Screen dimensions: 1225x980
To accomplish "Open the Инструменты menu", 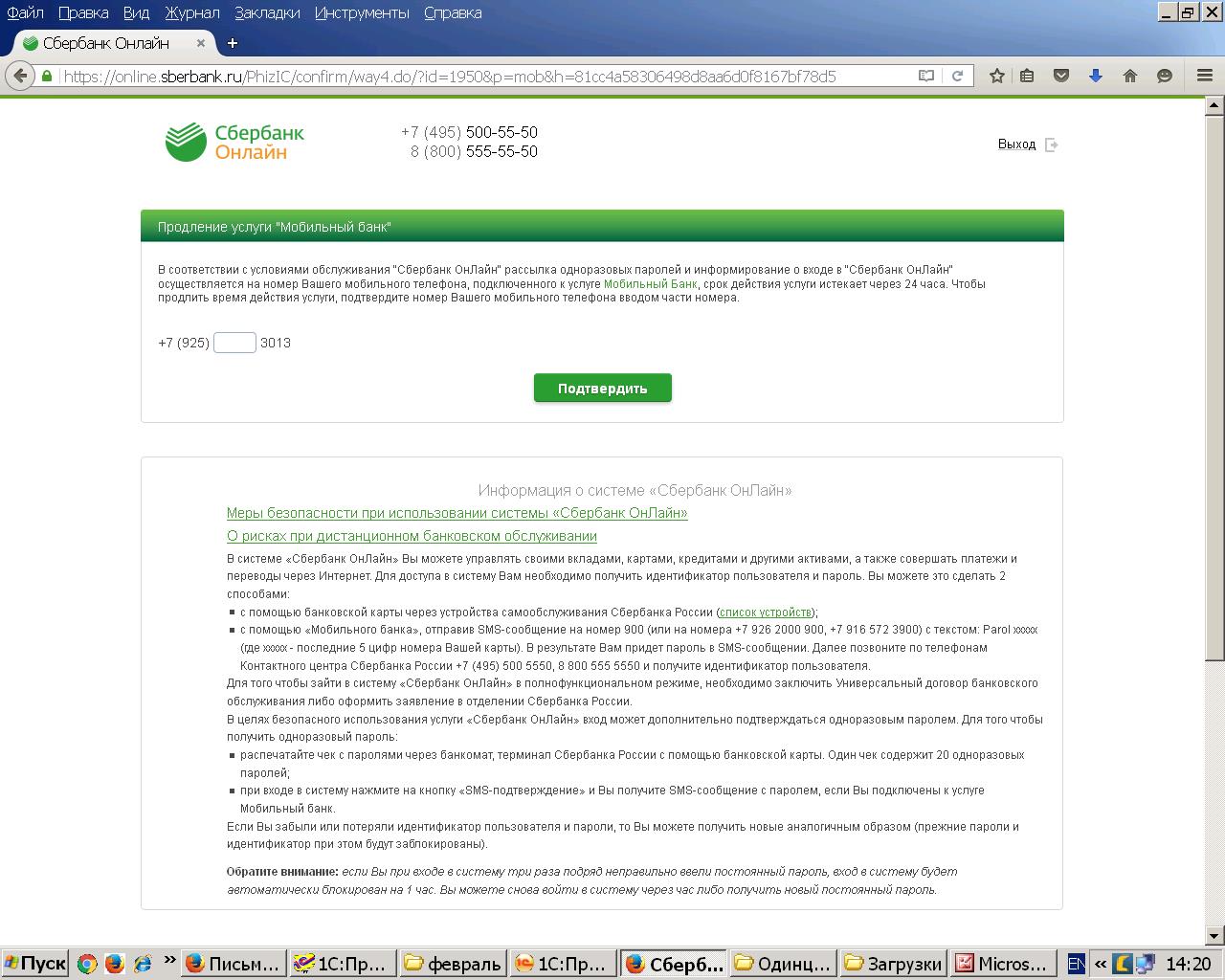I will point(362,12).
